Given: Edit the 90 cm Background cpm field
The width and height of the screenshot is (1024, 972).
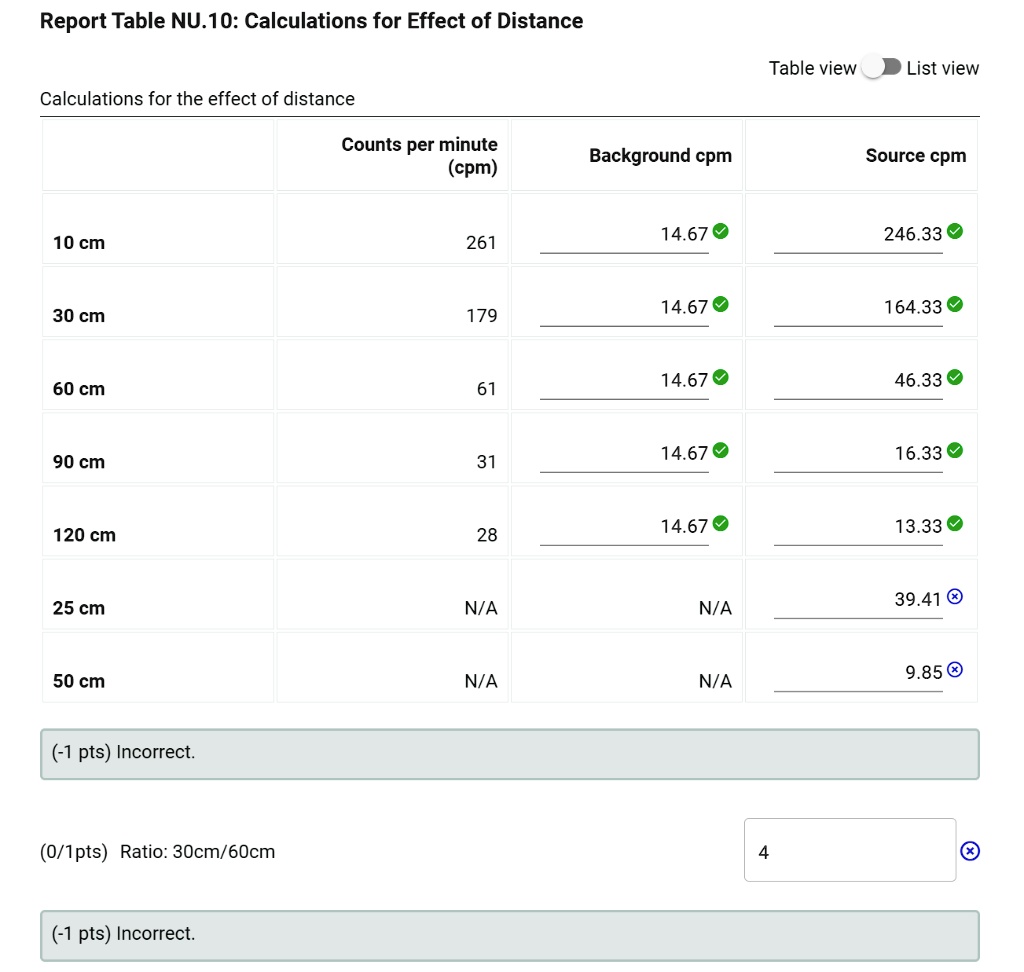Looking at the screenshot, I should click(x=624, y=455).
